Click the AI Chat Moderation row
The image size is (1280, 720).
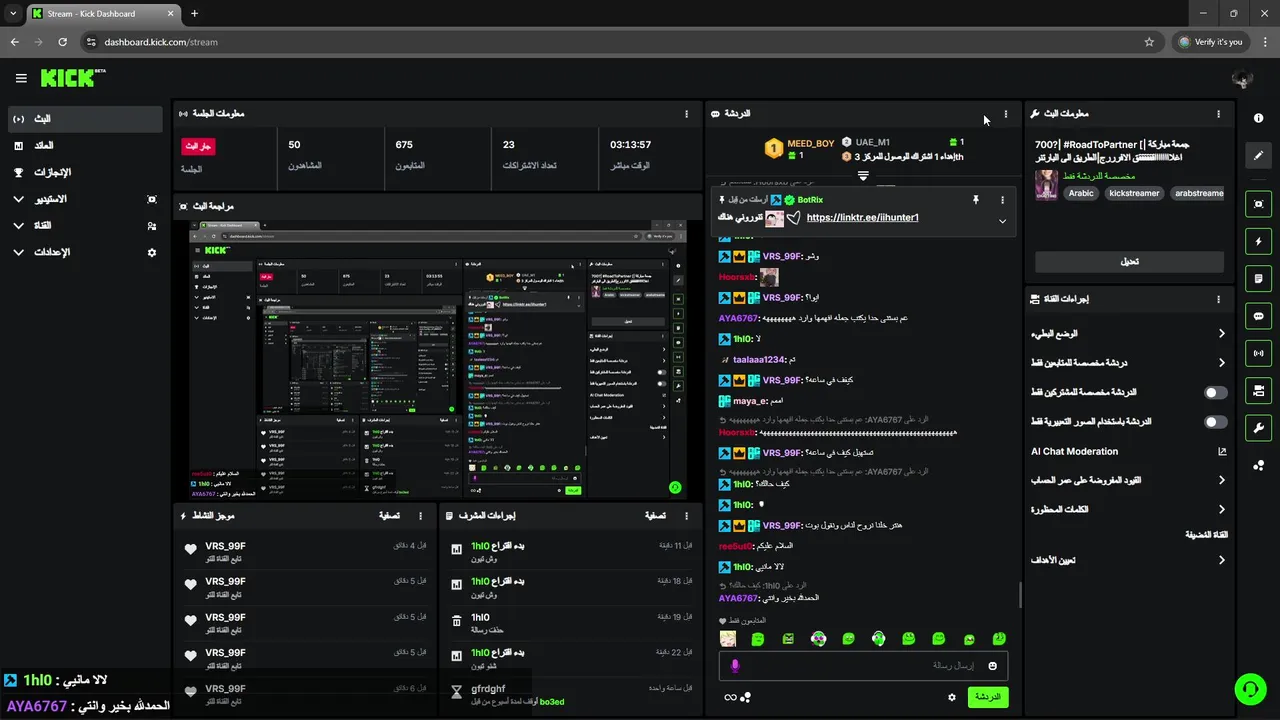tap(1129, 451)
